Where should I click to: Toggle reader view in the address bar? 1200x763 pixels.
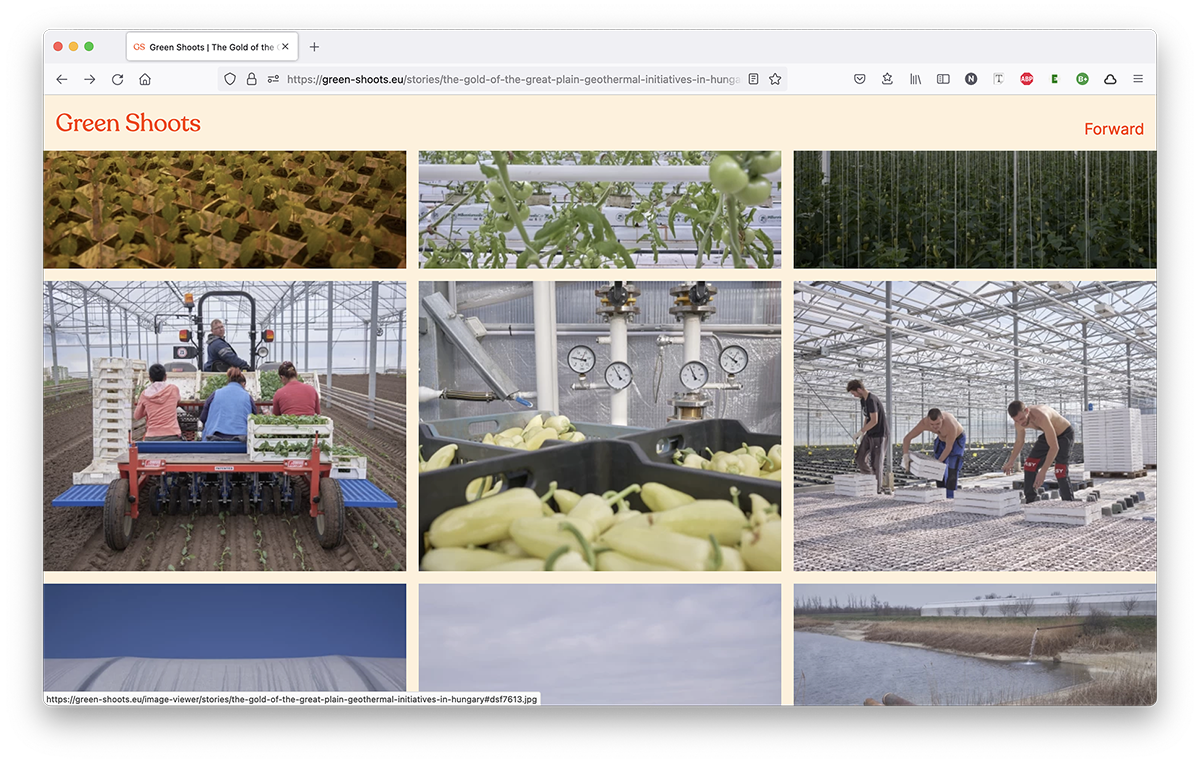pos(753,79)
